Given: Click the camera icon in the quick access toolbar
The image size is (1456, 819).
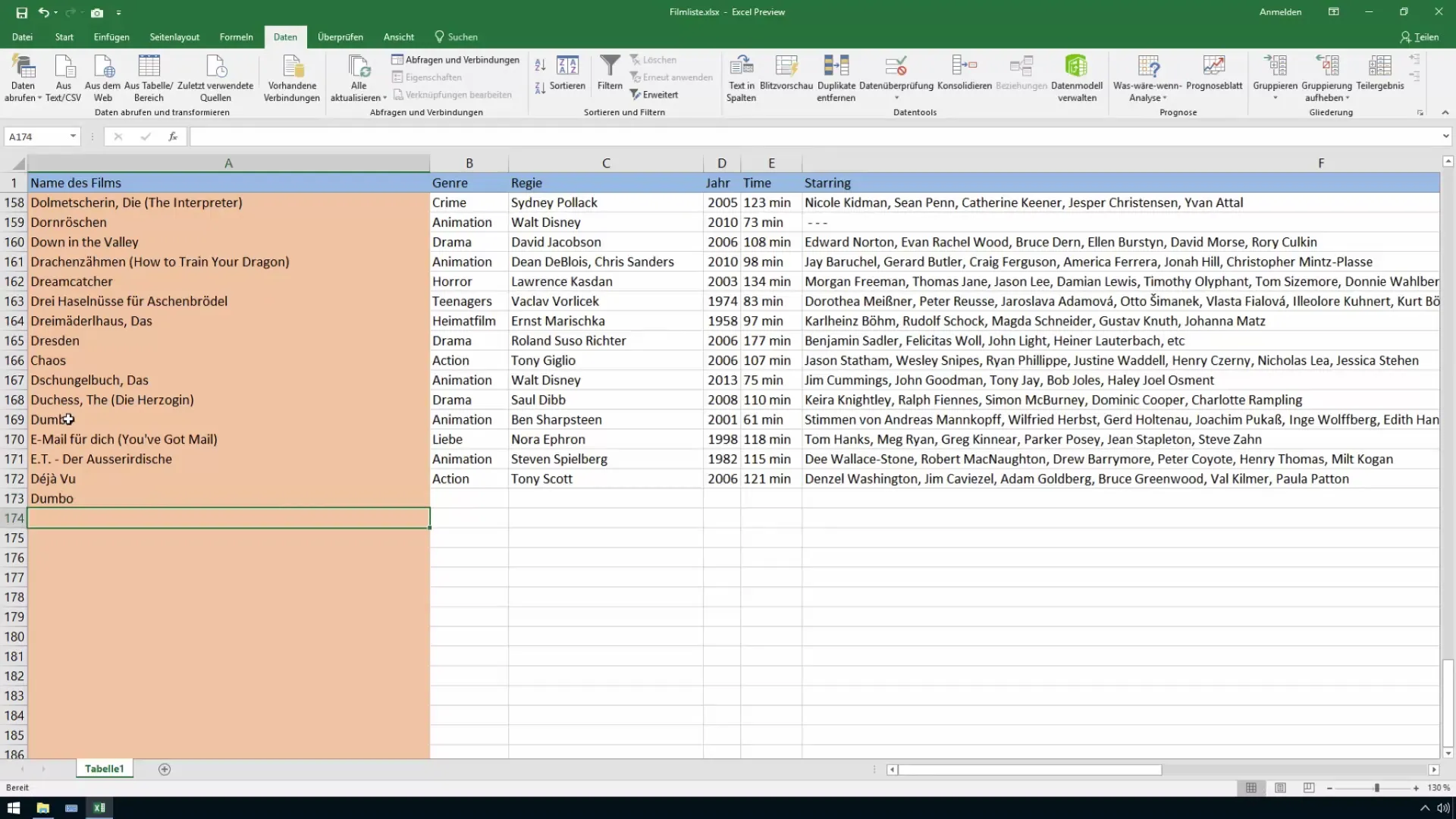Looking at the screenshot, I should coord(97,12).
